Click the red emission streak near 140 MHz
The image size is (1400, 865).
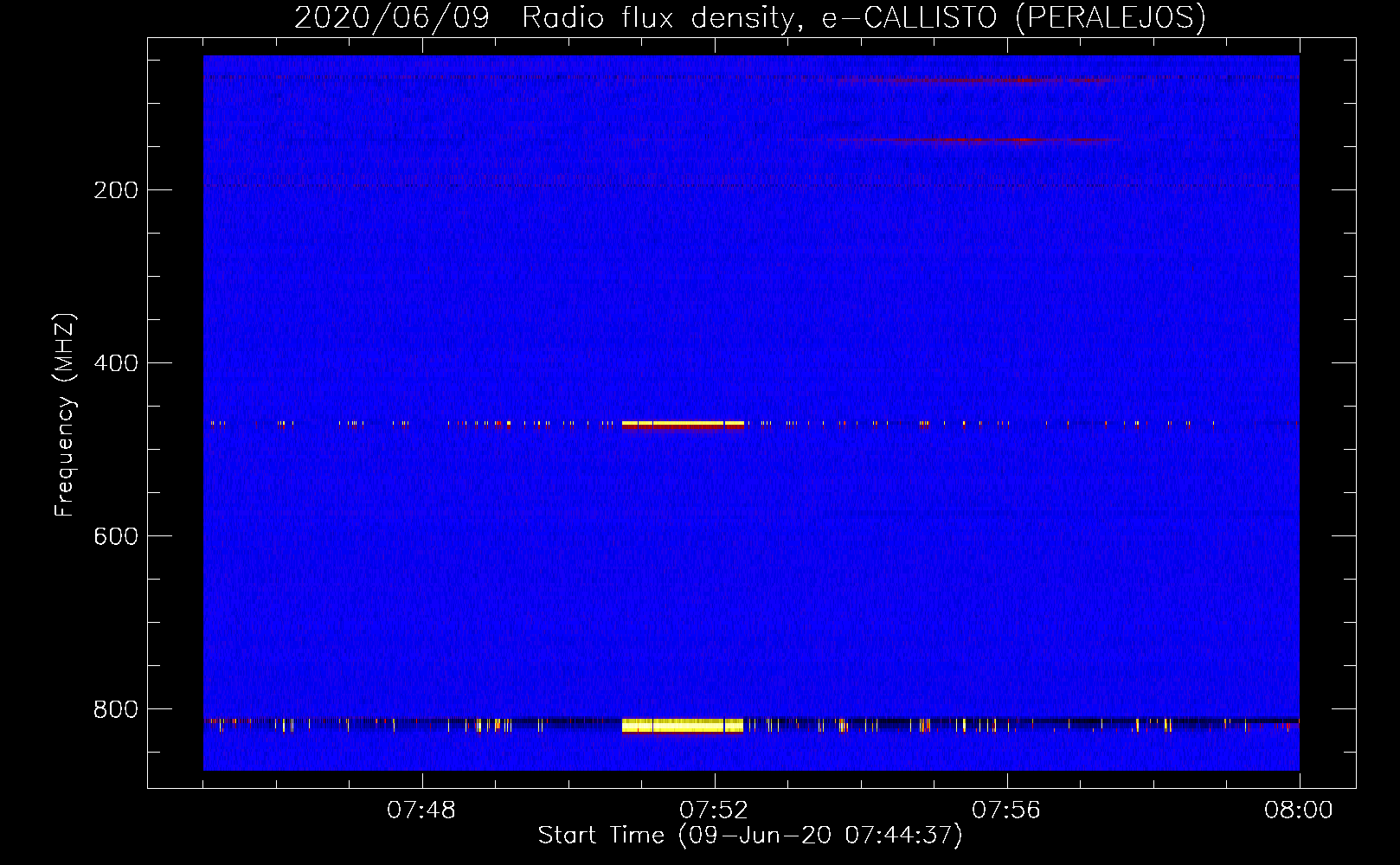tap(978, 139)
